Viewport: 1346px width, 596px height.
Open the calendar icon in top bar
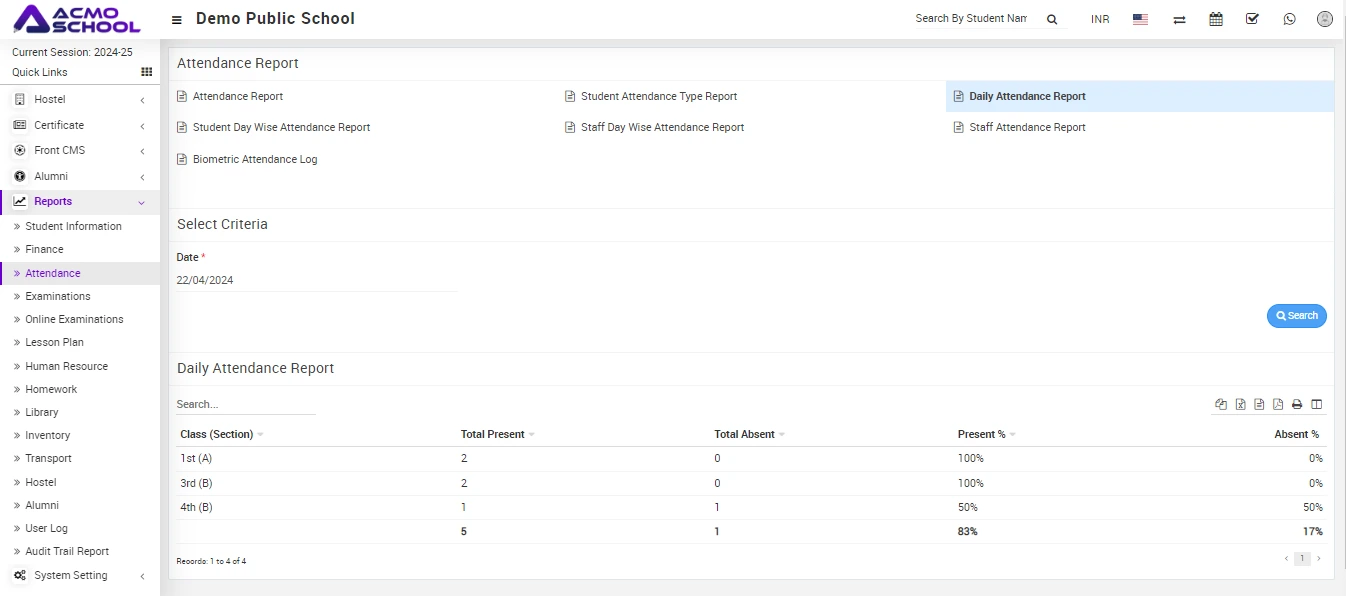[1216, 19]
